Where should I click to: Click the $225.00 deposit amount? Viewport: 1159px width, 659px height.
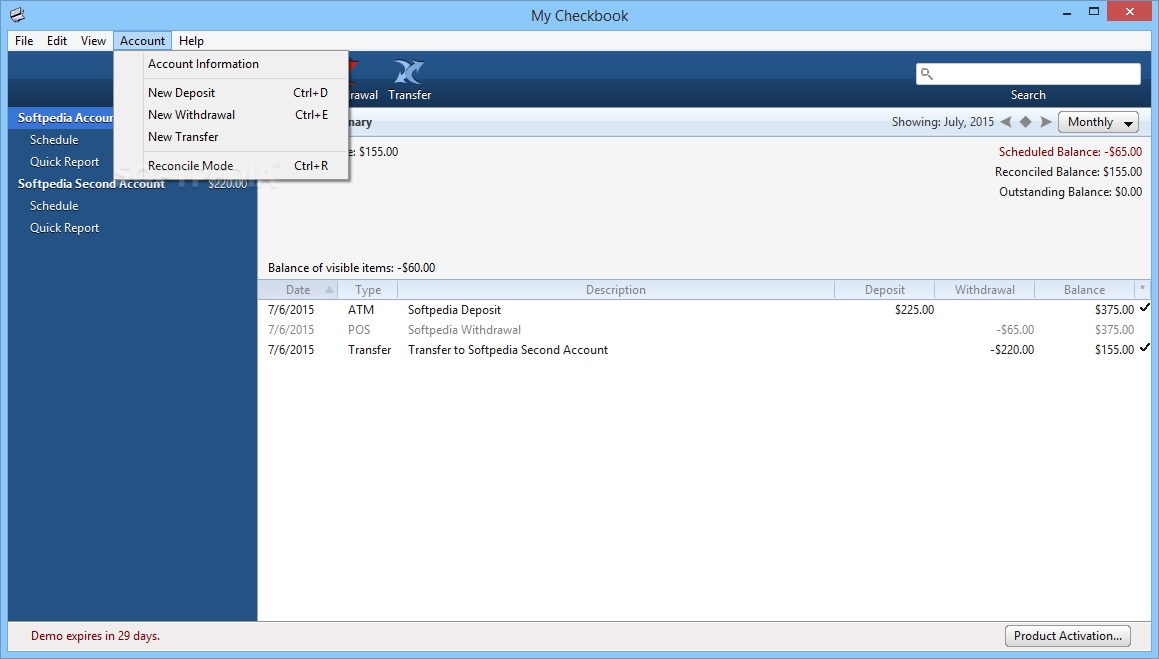click(914, 310)
